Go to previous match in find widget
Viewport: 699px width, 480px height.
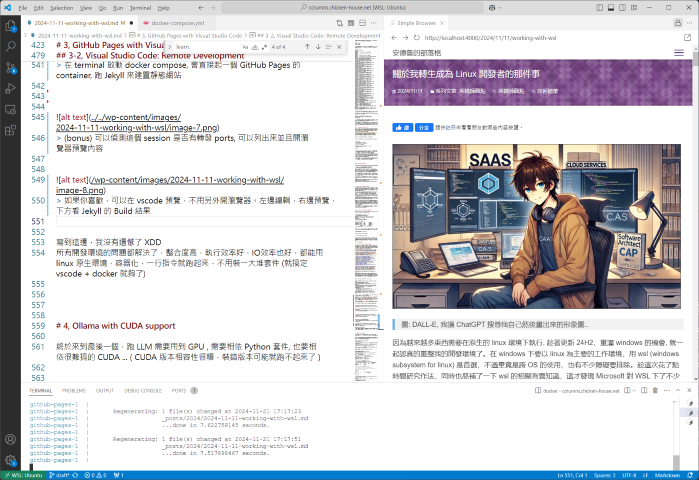(307, 47)
